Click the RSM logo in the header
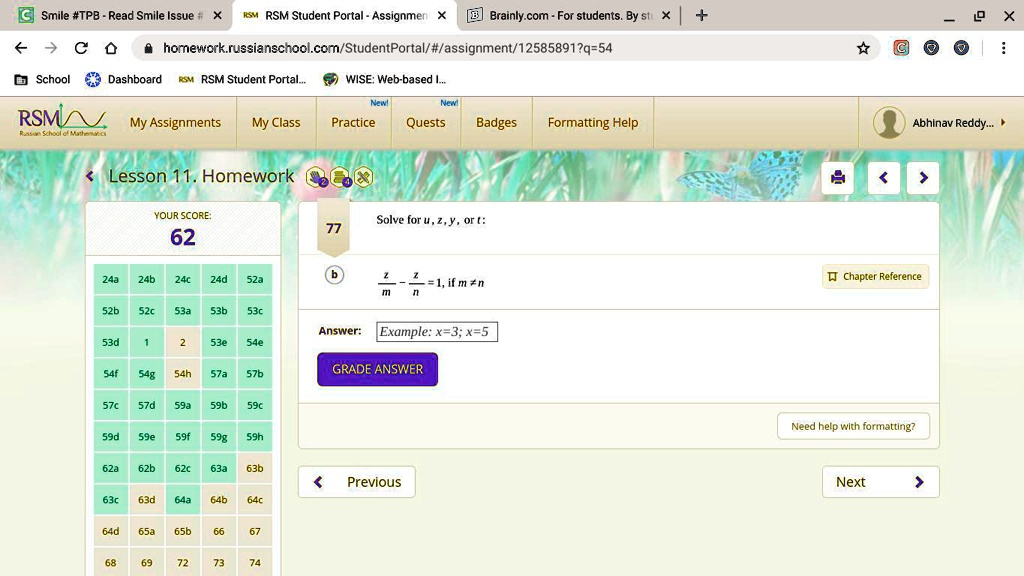The width and height of the screenshot is (1024, 576). pos(62,121)
